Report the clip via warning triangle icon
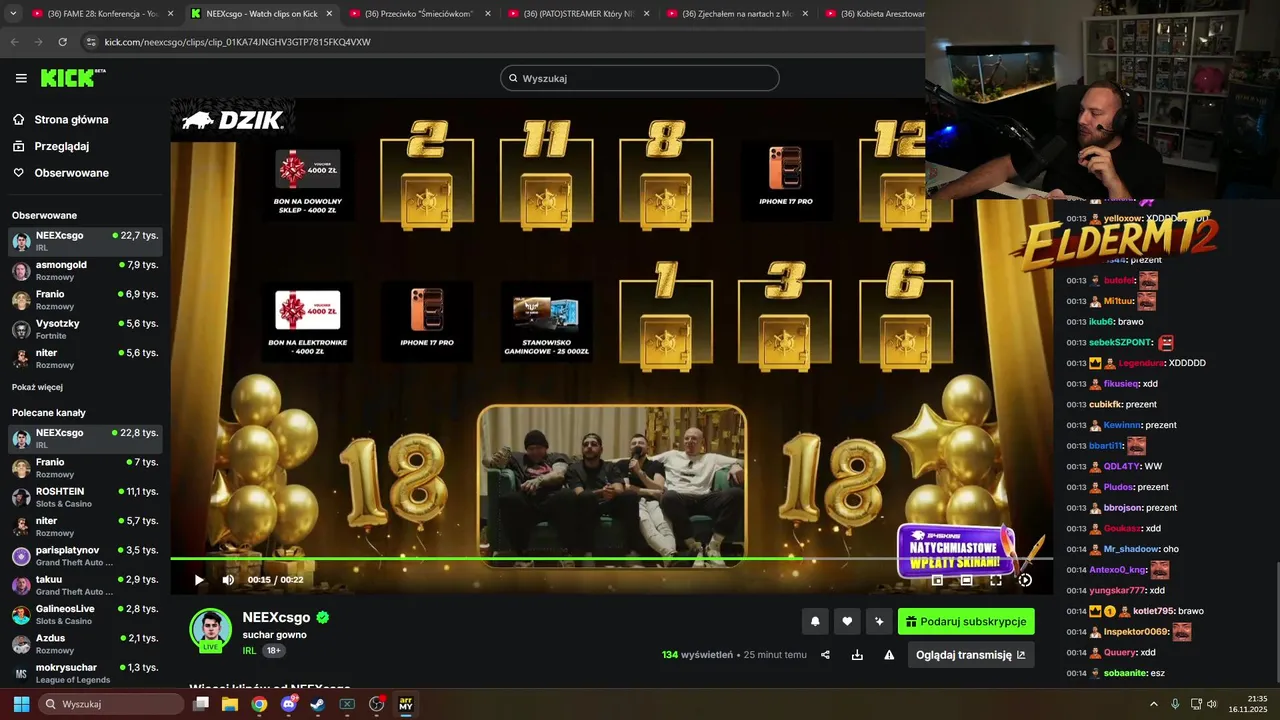 pos(889,655)
